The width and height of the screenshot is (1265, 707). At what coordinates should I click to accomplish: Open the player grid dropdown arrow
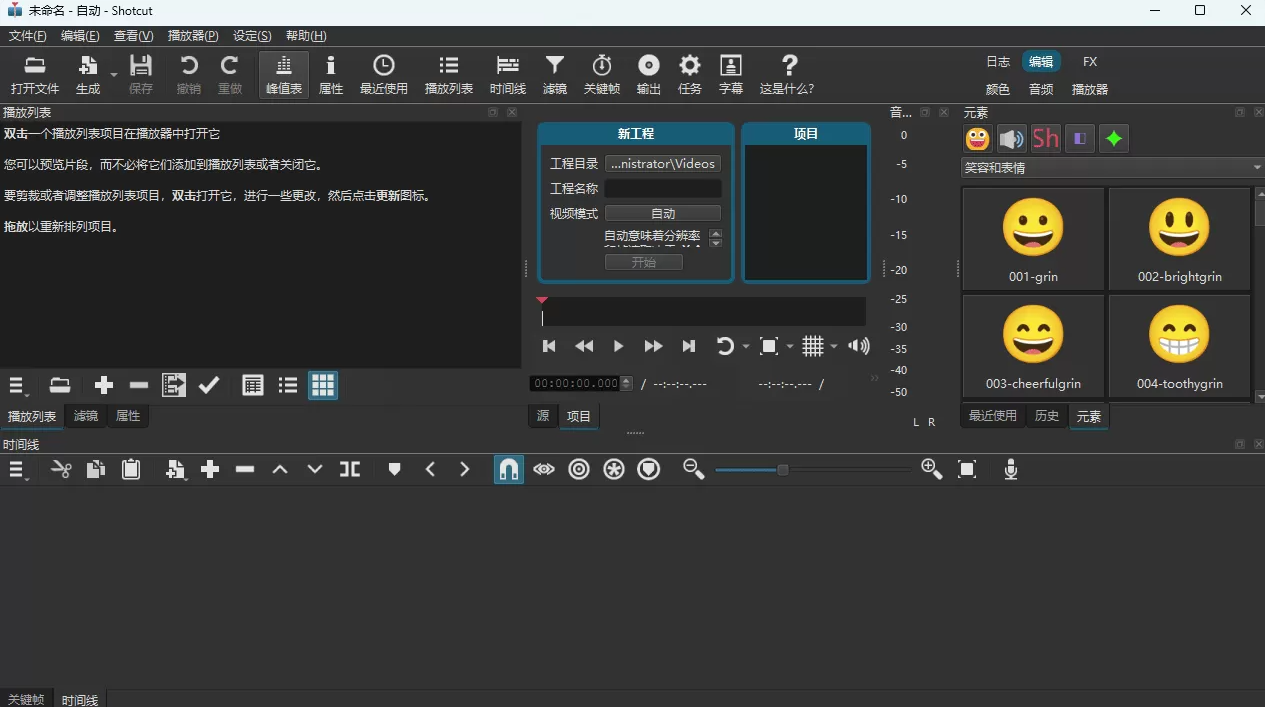pyautogui.click(x=834, y=347)
